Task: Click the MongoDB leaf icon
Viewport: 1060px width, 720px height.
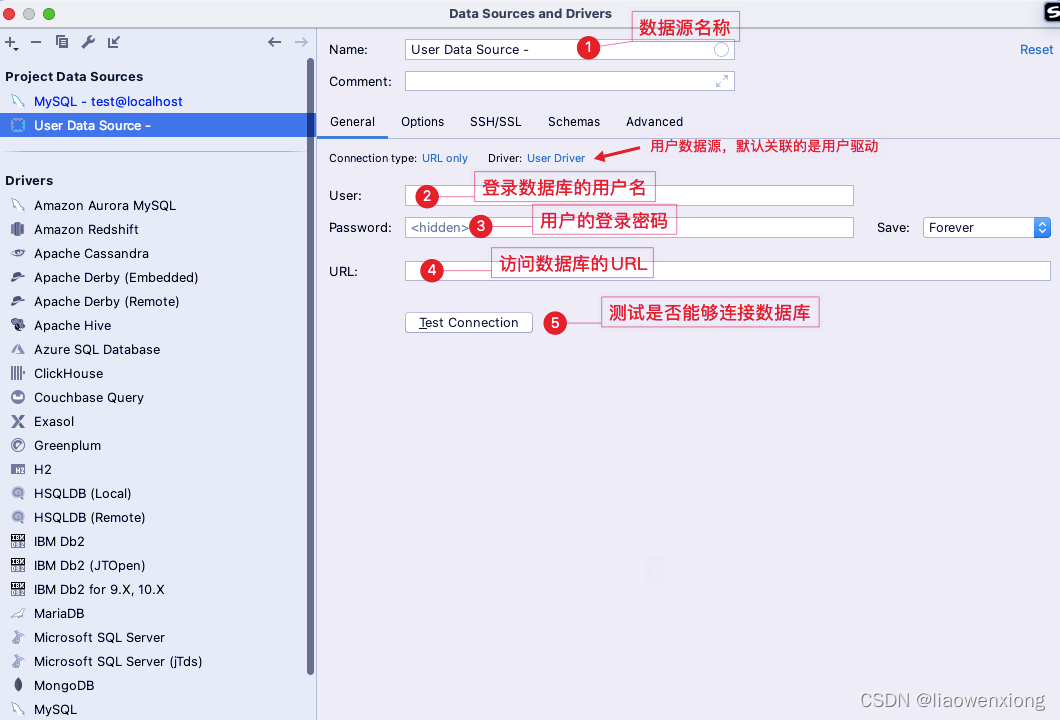Action: tap(18, 685)
